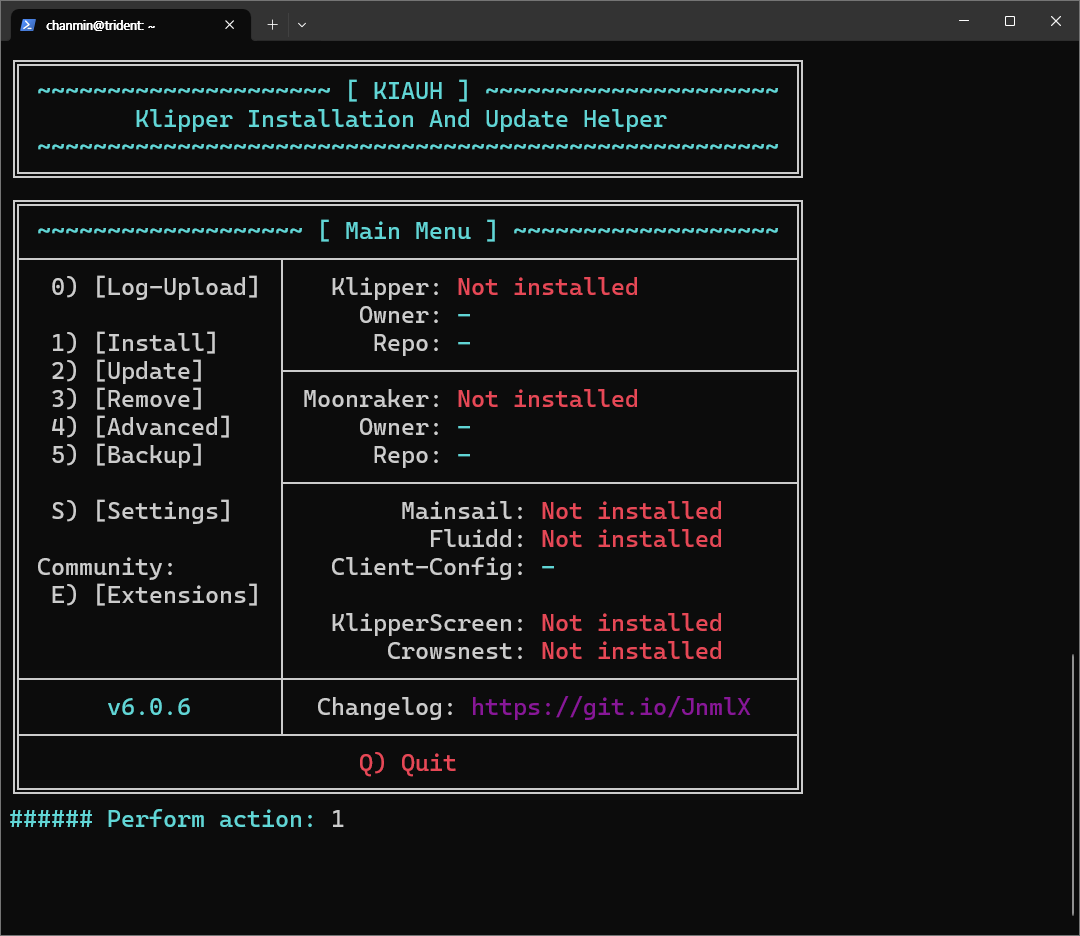Expand the new tab profile dropdown

tap(302, 25)
